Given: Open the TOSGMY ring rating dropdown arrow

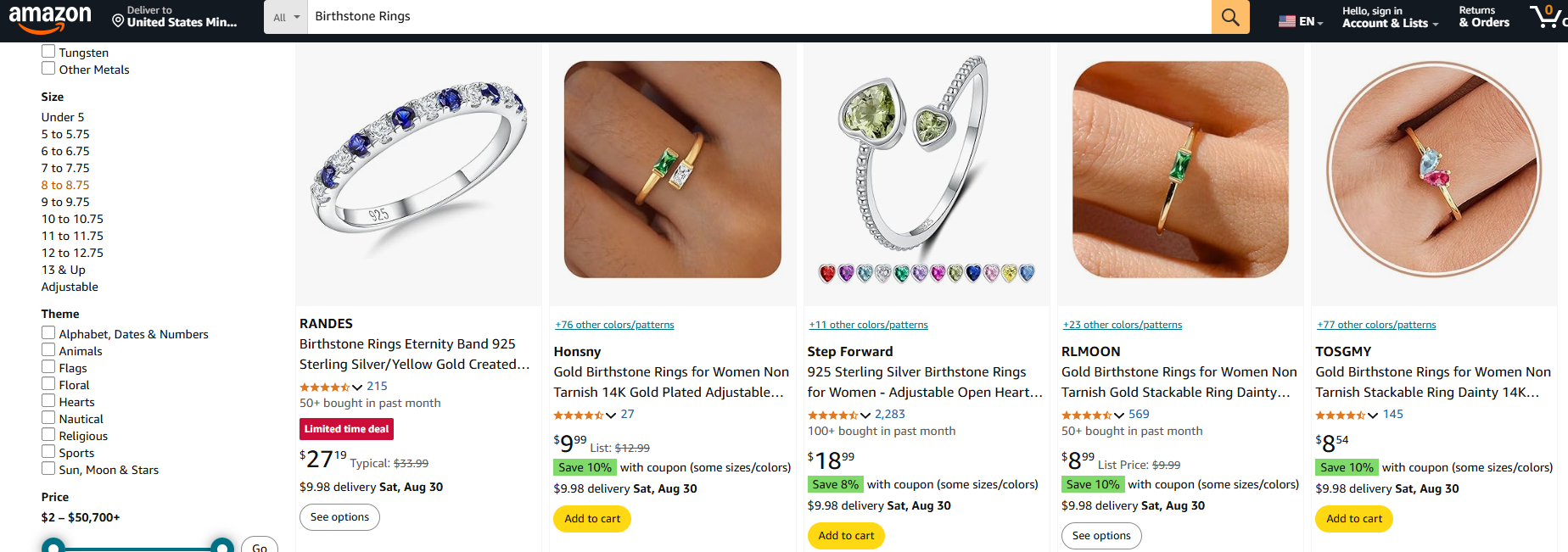Looking at the screenshot, I should pyautogui.click(x=1372, y=415).
